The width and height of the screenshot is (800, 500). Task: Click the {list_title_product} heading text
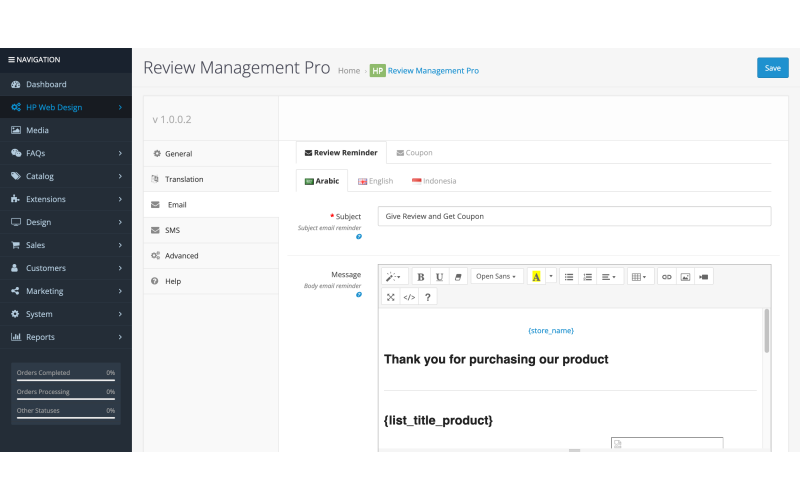pyautogui.click(x=438, y=420)
